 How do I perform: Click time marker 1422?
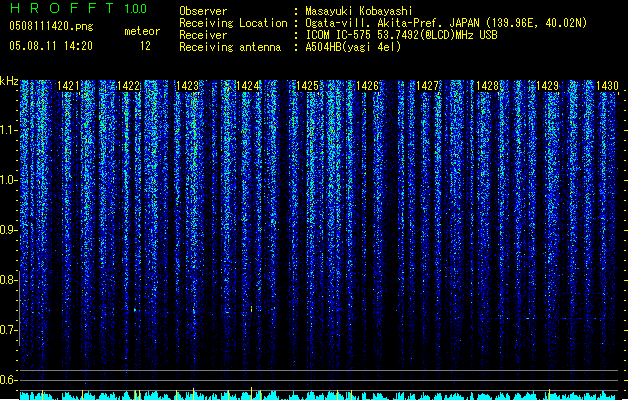pos(128,86)
